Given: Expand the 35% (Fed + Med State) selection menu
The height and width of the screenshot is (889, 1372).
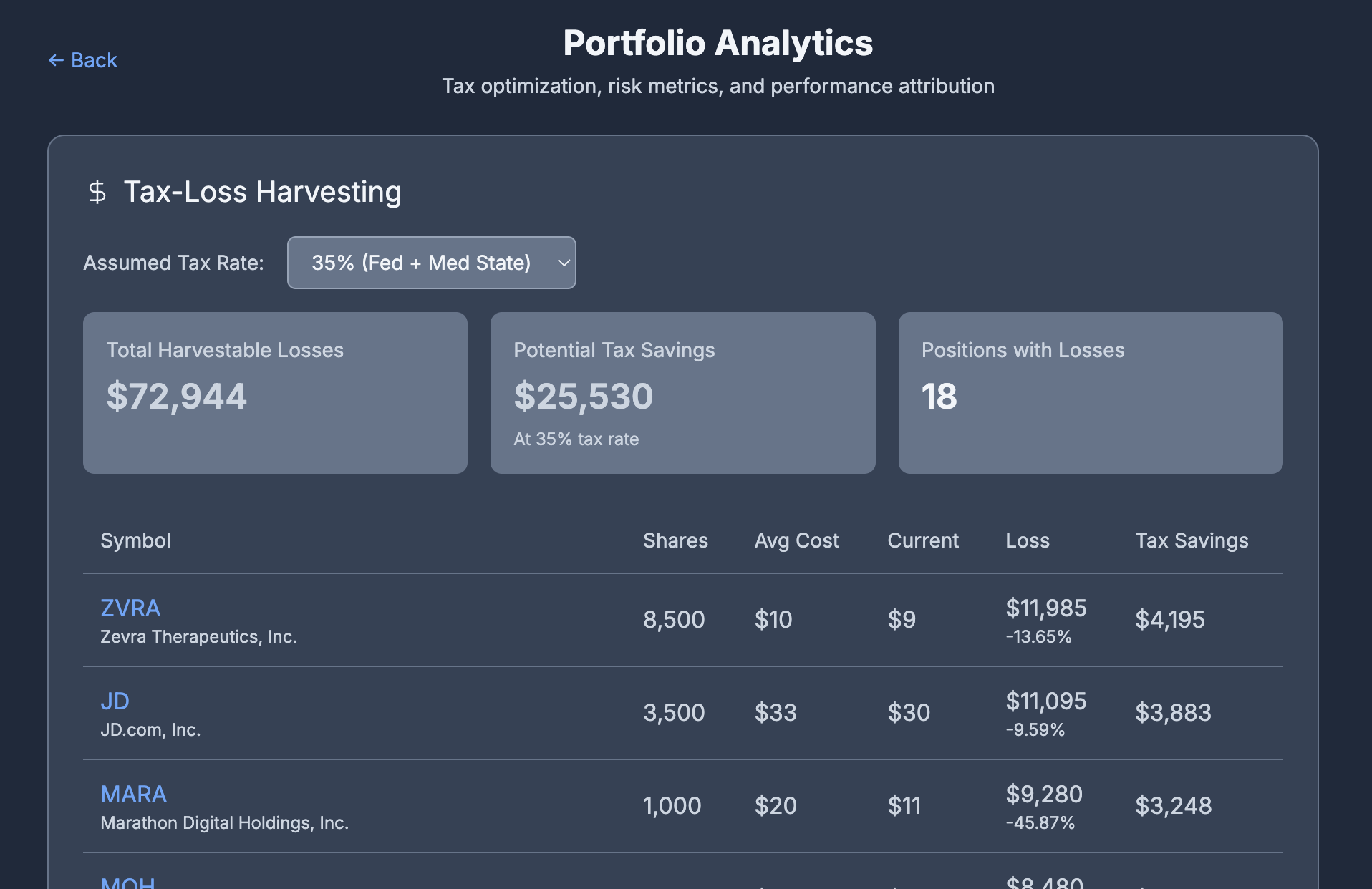Looking at the screenshot, I should [431, 263].
